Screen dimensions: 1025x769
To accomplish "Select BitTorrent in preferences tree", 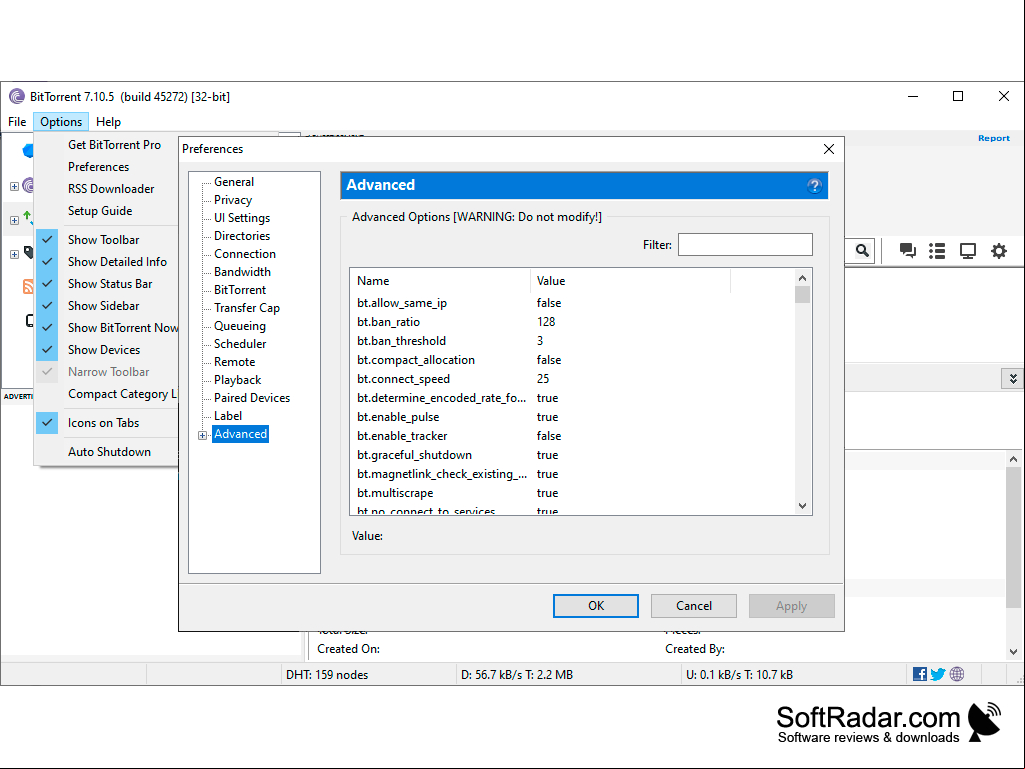I will pos(240,290).
